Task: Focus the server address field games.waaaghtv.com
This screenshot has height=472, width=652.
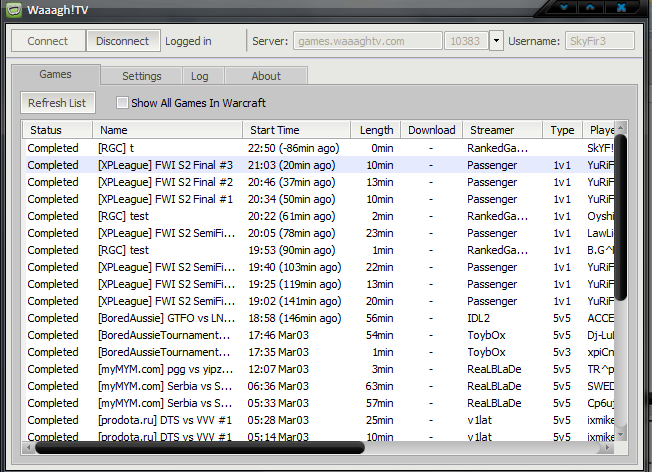Action: (368, 41)
